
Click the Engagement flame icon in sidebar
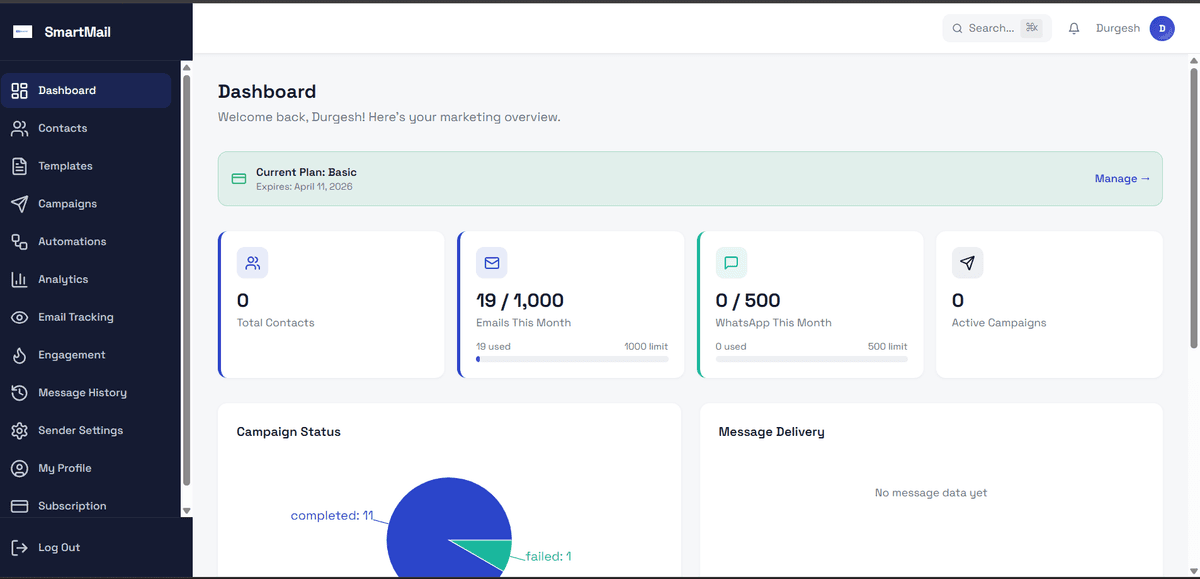tap(19, 355)
